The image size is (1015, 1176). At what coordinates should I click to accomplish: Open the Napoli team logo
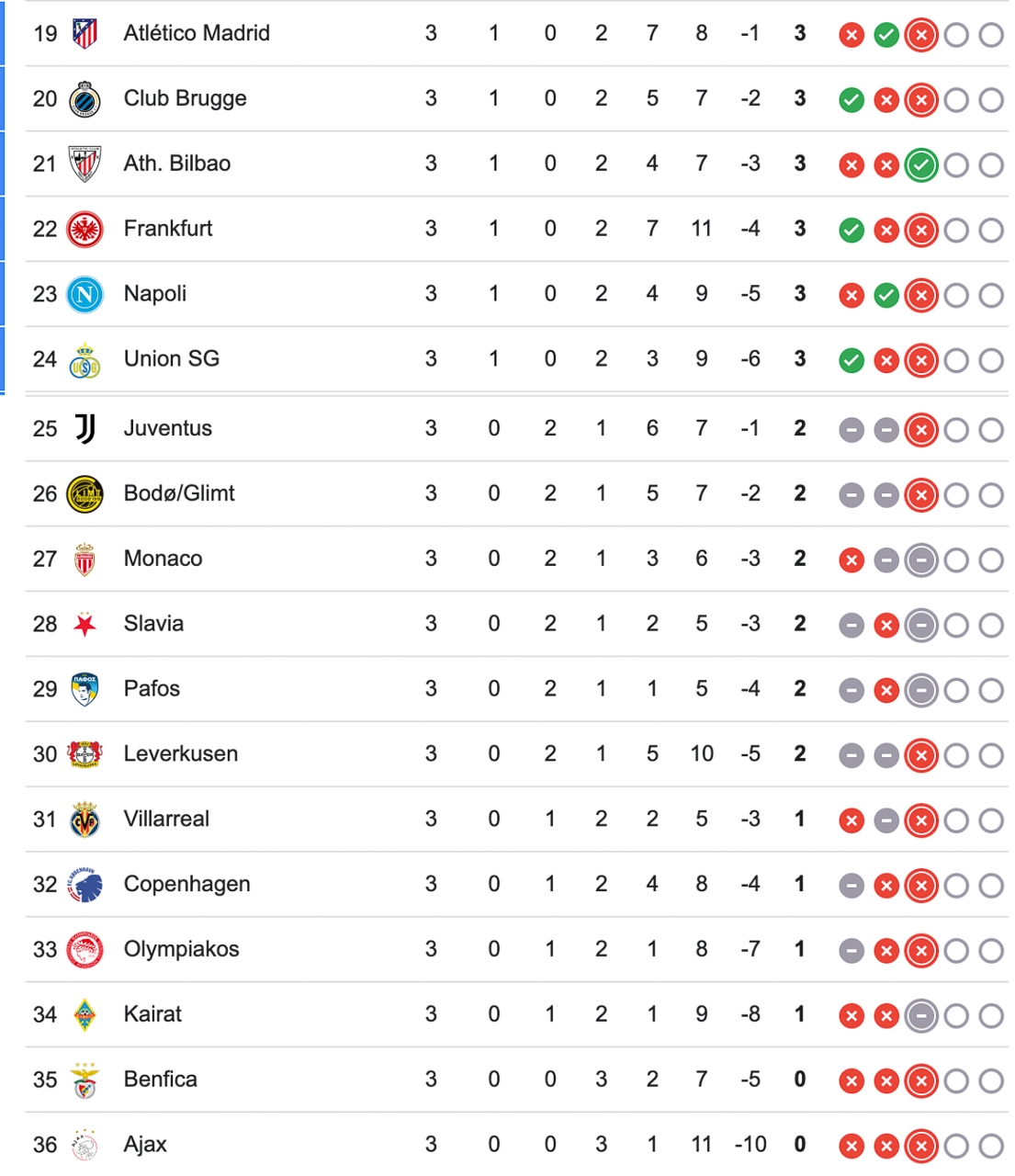pos(85,295)
